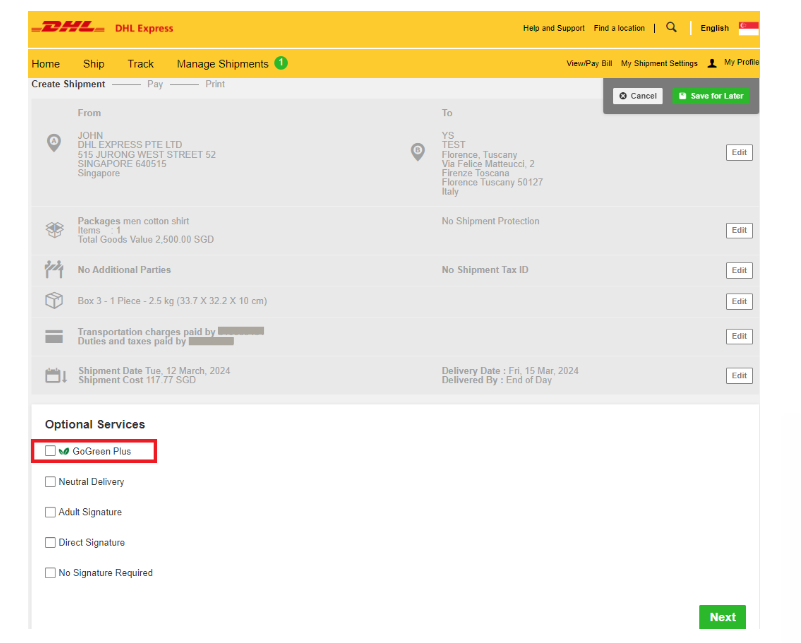The image size is (801, 643).
Task: Click the Shipment Cost 117.77 SGD text
Action: (137, 380)
